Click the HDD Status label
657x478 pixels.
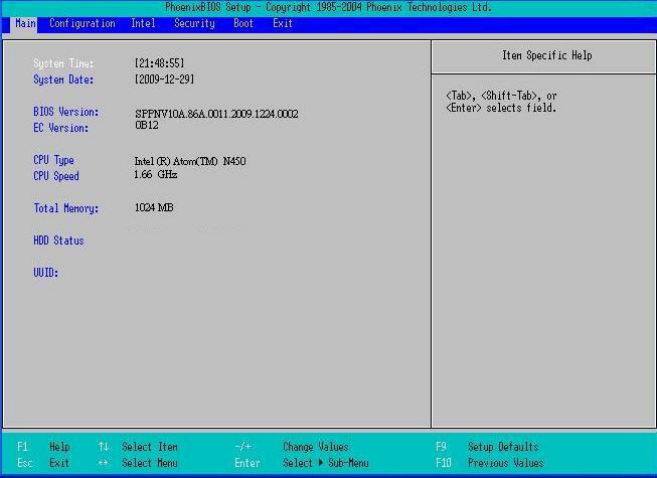tap(59, 240)
